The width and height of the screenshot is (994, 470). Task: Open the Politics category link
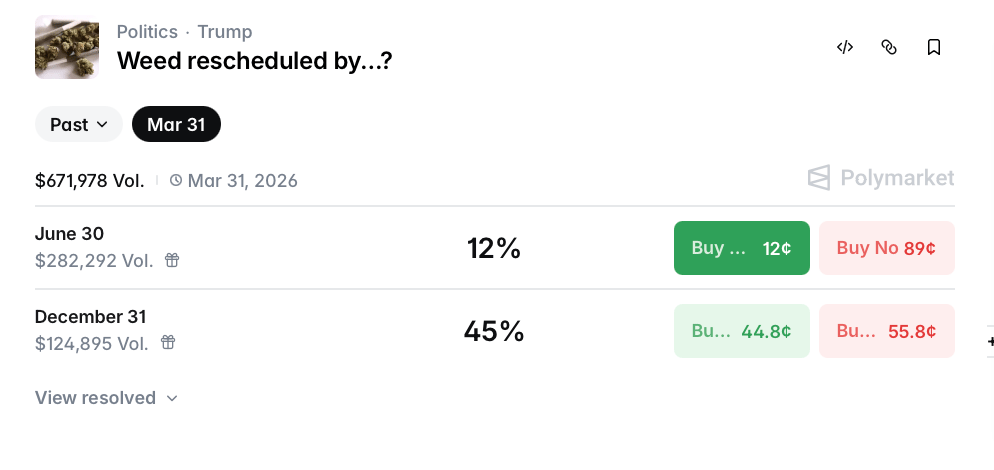[147, 32]
